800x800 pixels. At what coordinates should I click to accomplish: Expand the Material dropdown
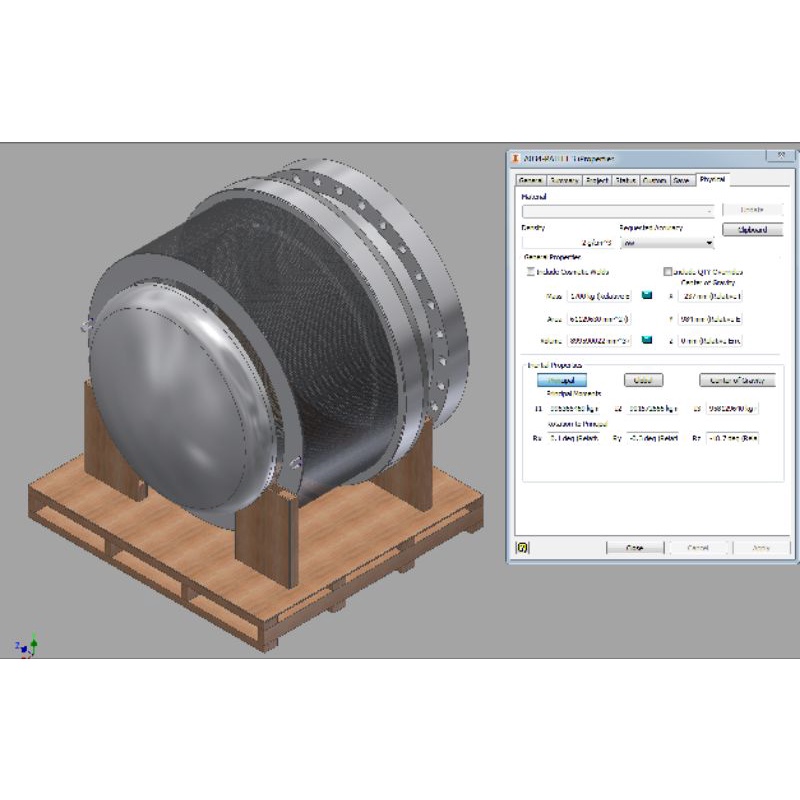616,210
